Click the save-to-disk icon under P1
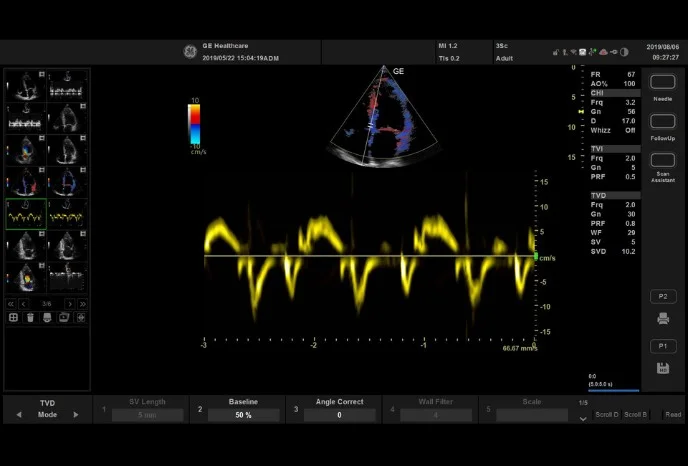 click(x=662, y=368)
